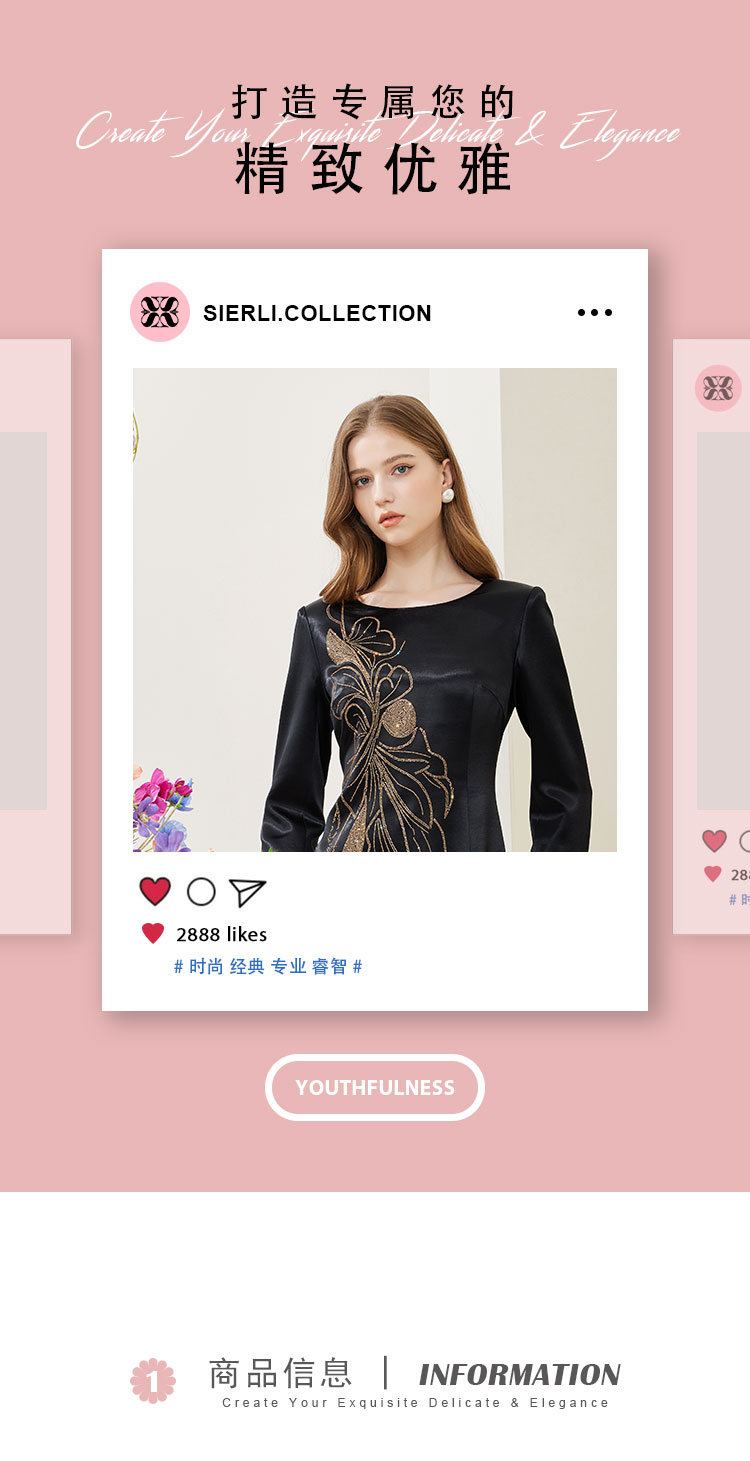
Task: Click the 精致优雅 headline text
Action: [374, 169]
